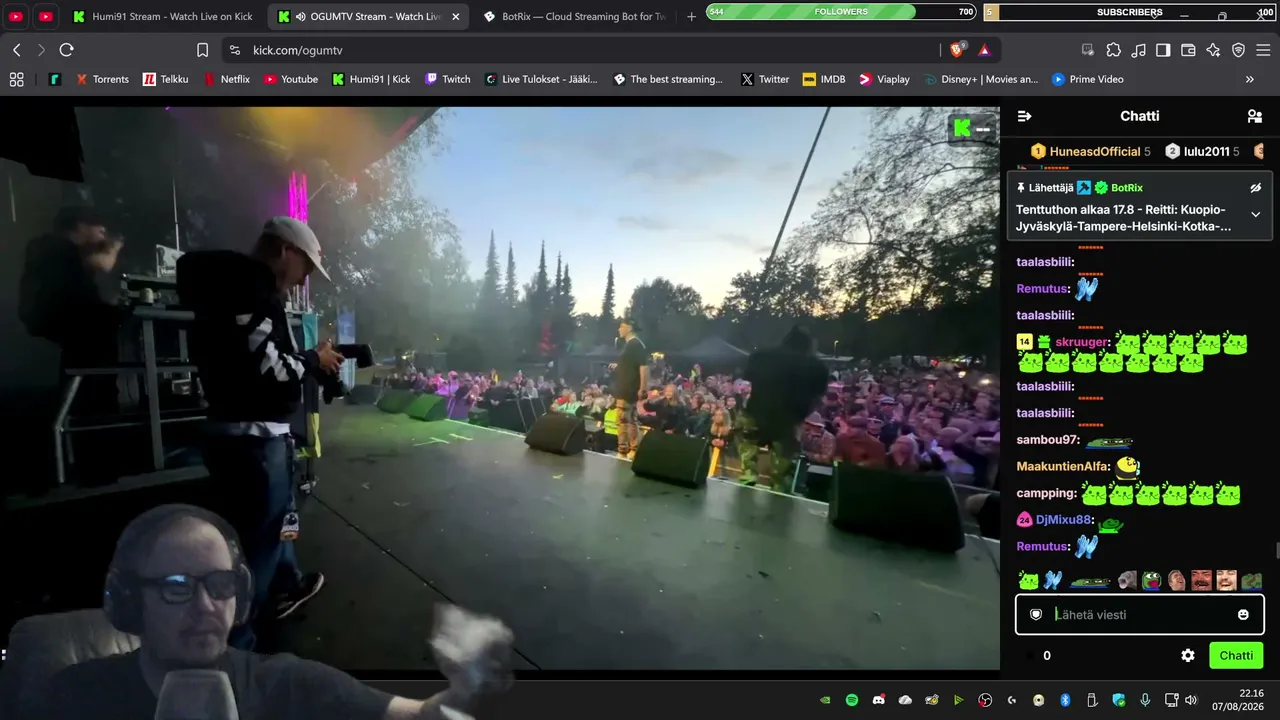This screenshot has width=1280, height=720.
Task: Open the browser extensions puzzle icon
Action: [1113, 50]
